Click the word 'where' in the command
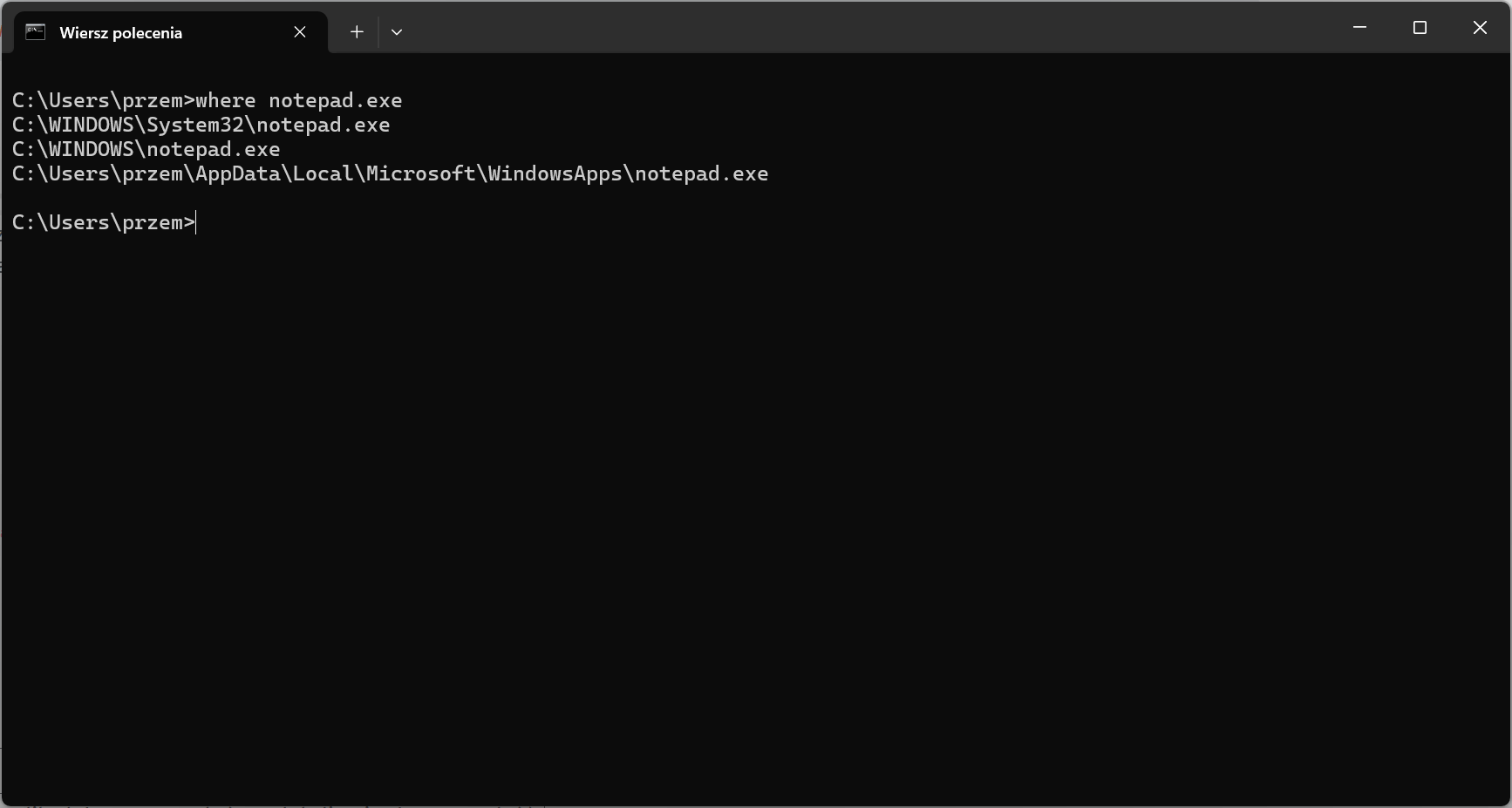1512x808 pixels. point(226,100)
